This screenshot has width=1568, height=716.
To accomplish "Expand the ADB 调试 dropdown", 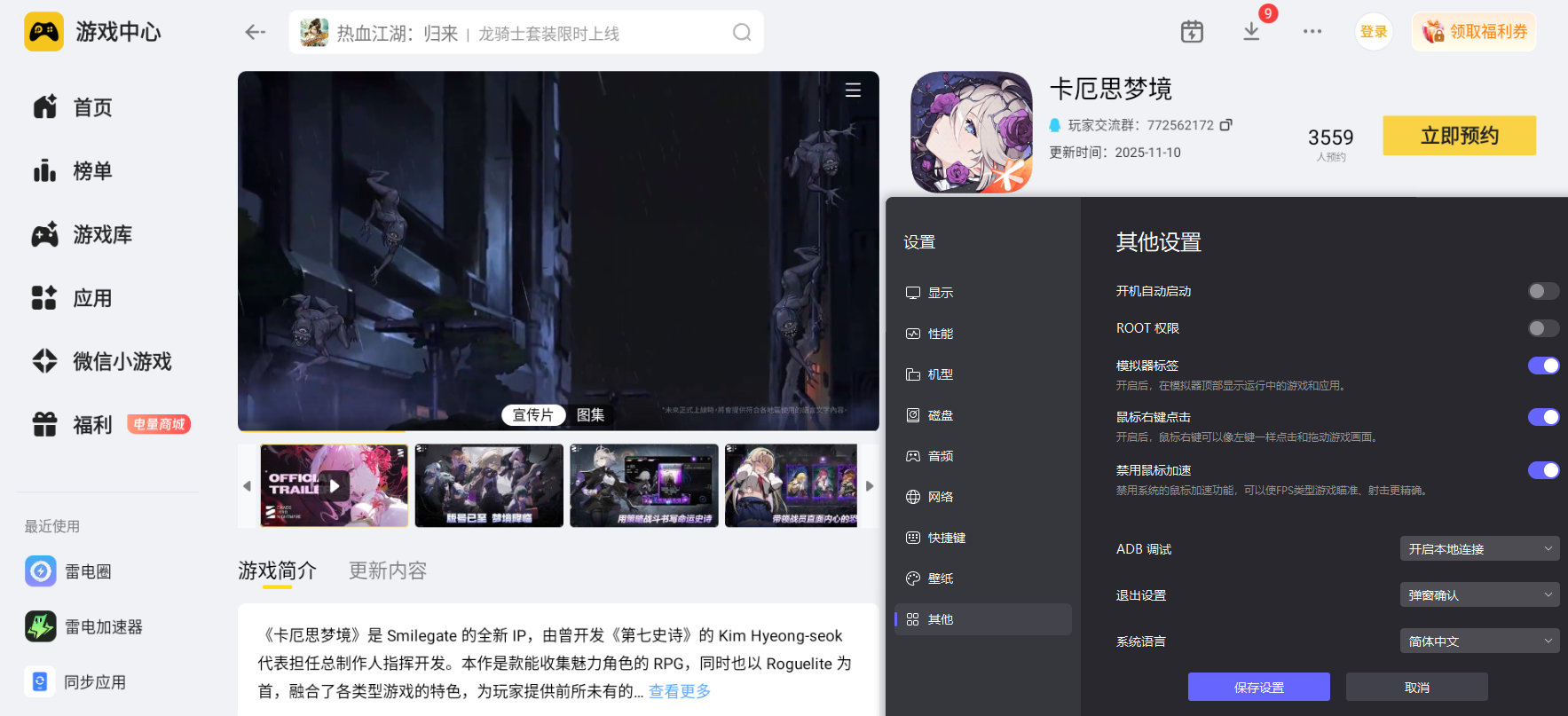I will point(1478,549).
